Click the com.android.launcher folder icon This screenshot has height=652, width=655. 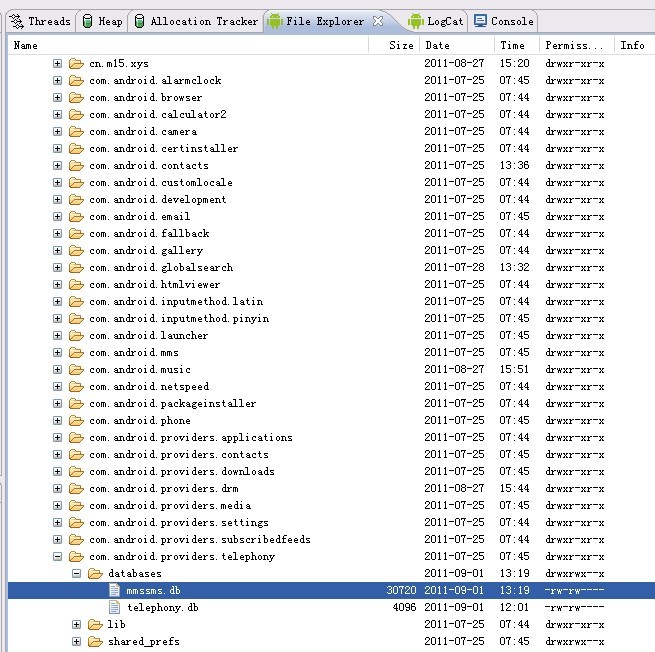[76, 335]
